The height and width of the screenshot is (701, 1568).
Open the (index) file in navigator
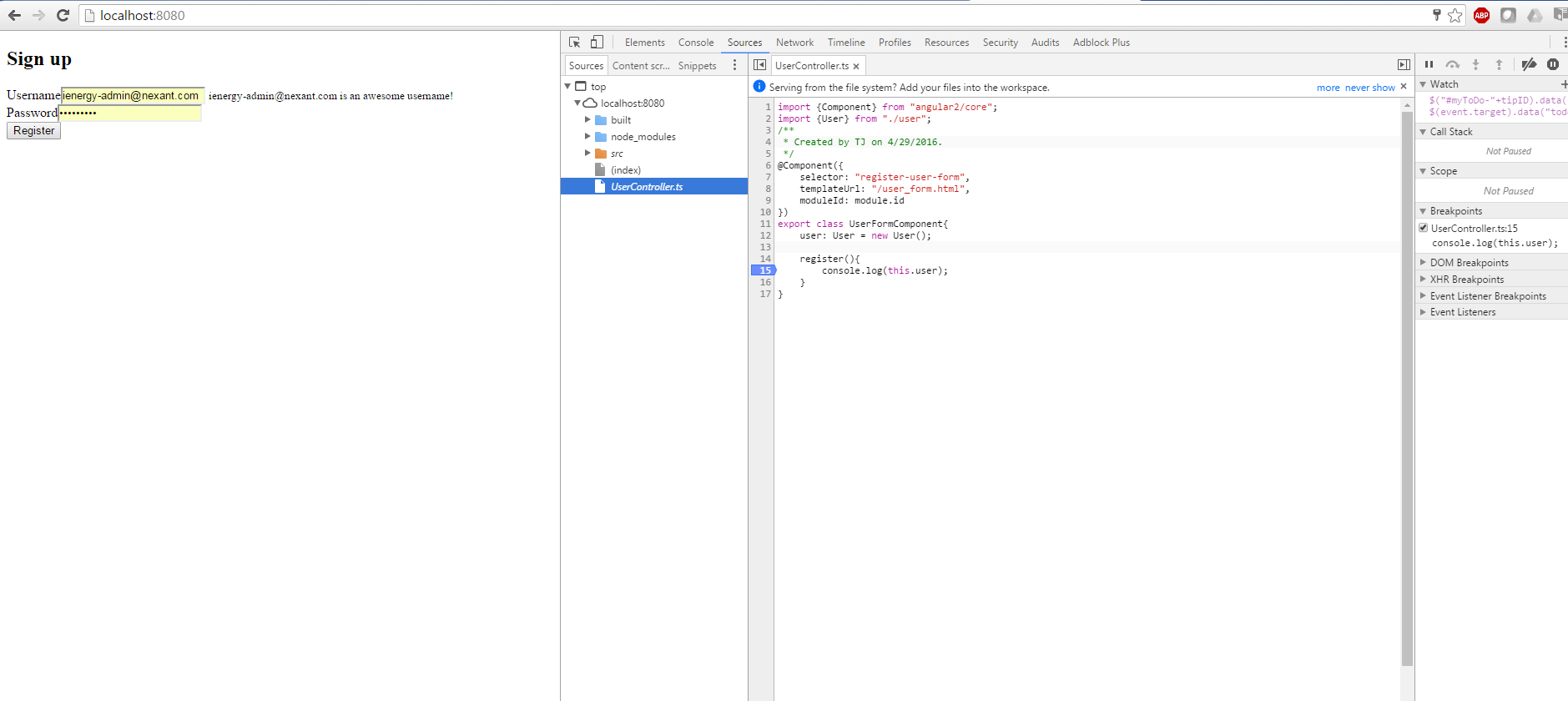coord(626,170)
